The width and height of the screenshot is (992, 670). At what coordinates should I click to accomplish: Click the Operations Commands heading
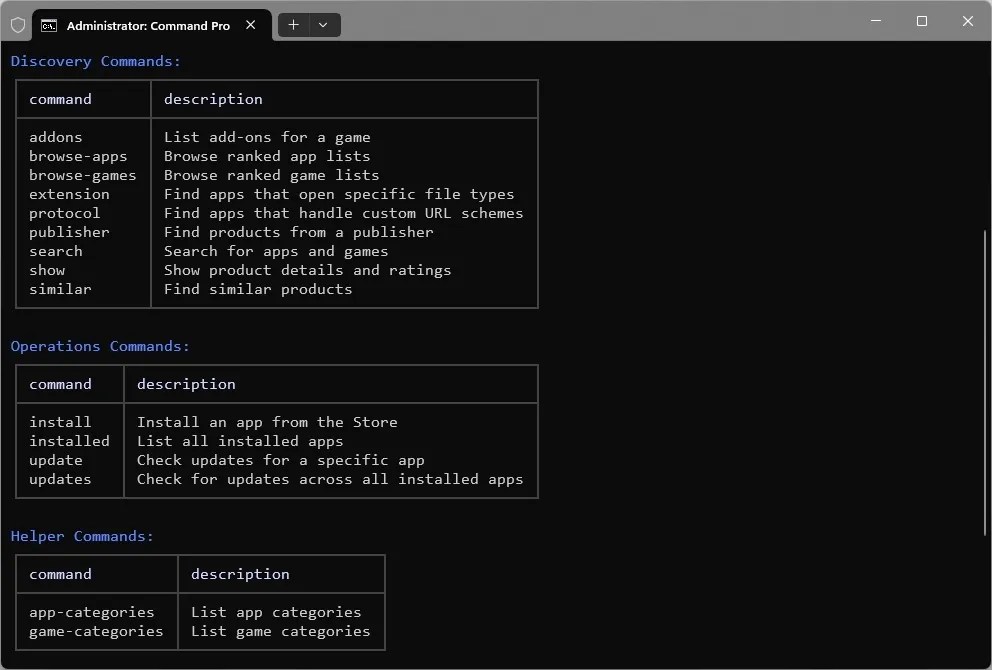tap(98, 346)
